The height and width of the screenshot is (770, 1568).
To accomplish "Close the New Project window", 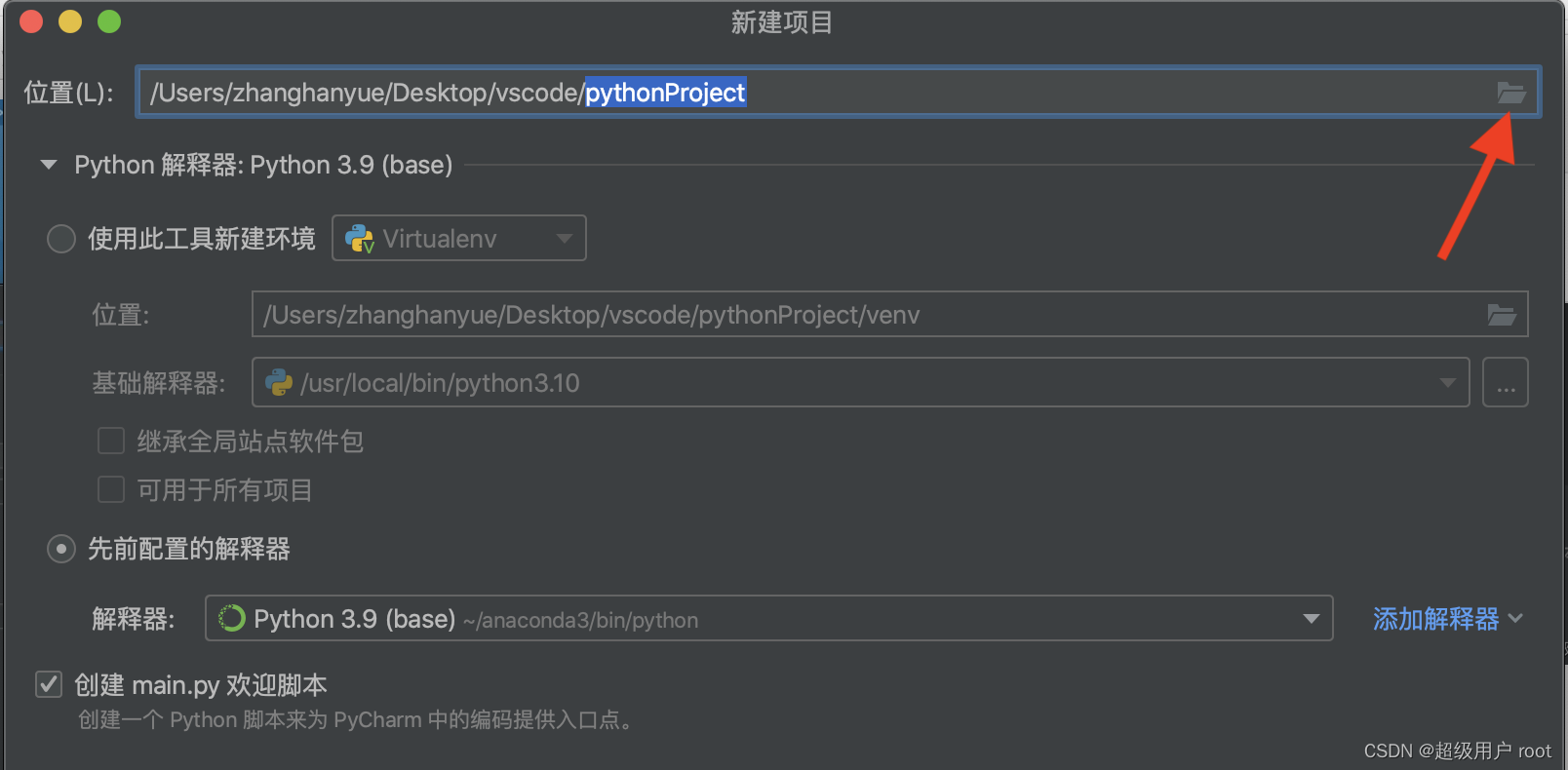I will click(31, 21).
